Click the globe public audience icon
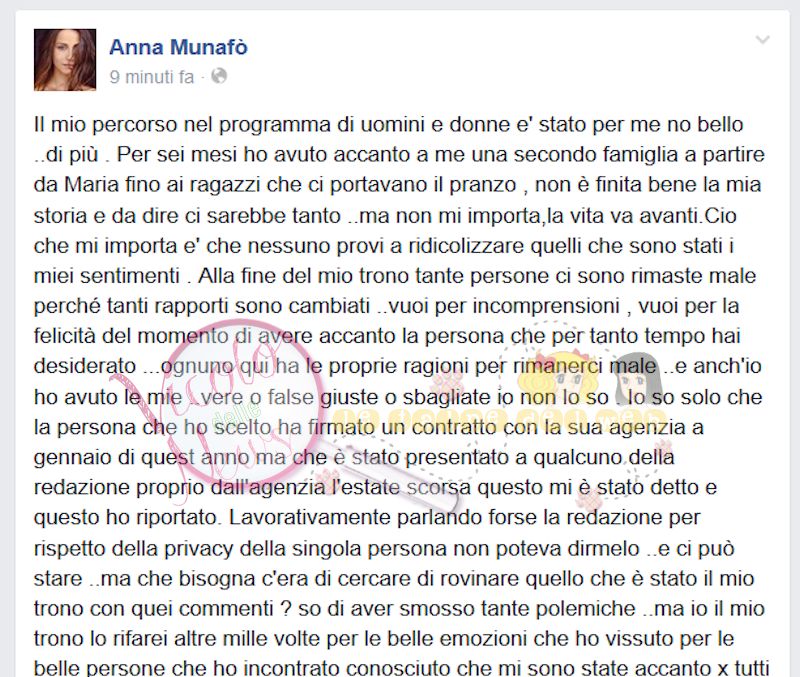This screenshot has width=800, height=677. [219, 76]
